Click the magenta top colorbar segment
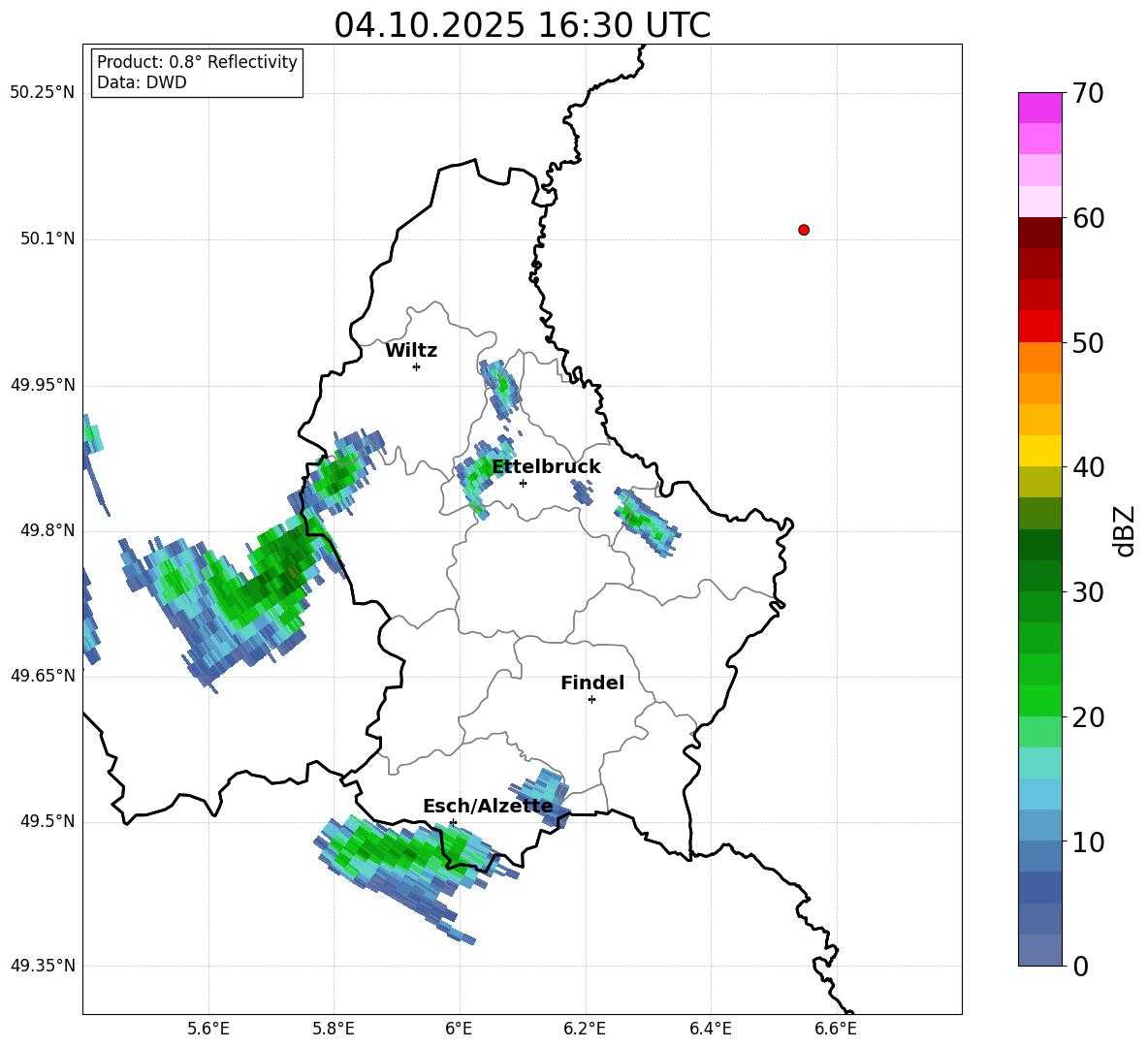 tap(1039, 109)
